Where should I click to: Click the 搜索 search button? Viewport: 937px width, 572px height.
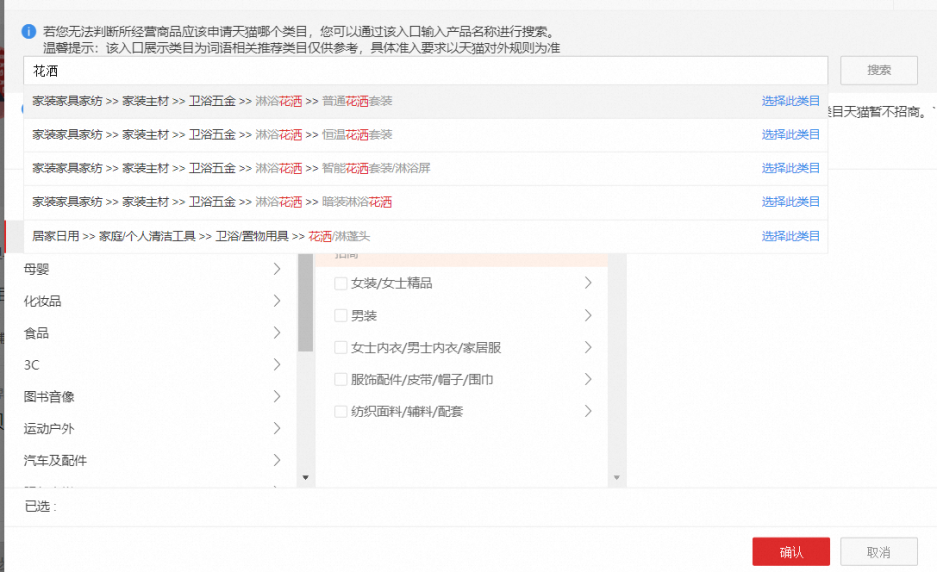878,71
